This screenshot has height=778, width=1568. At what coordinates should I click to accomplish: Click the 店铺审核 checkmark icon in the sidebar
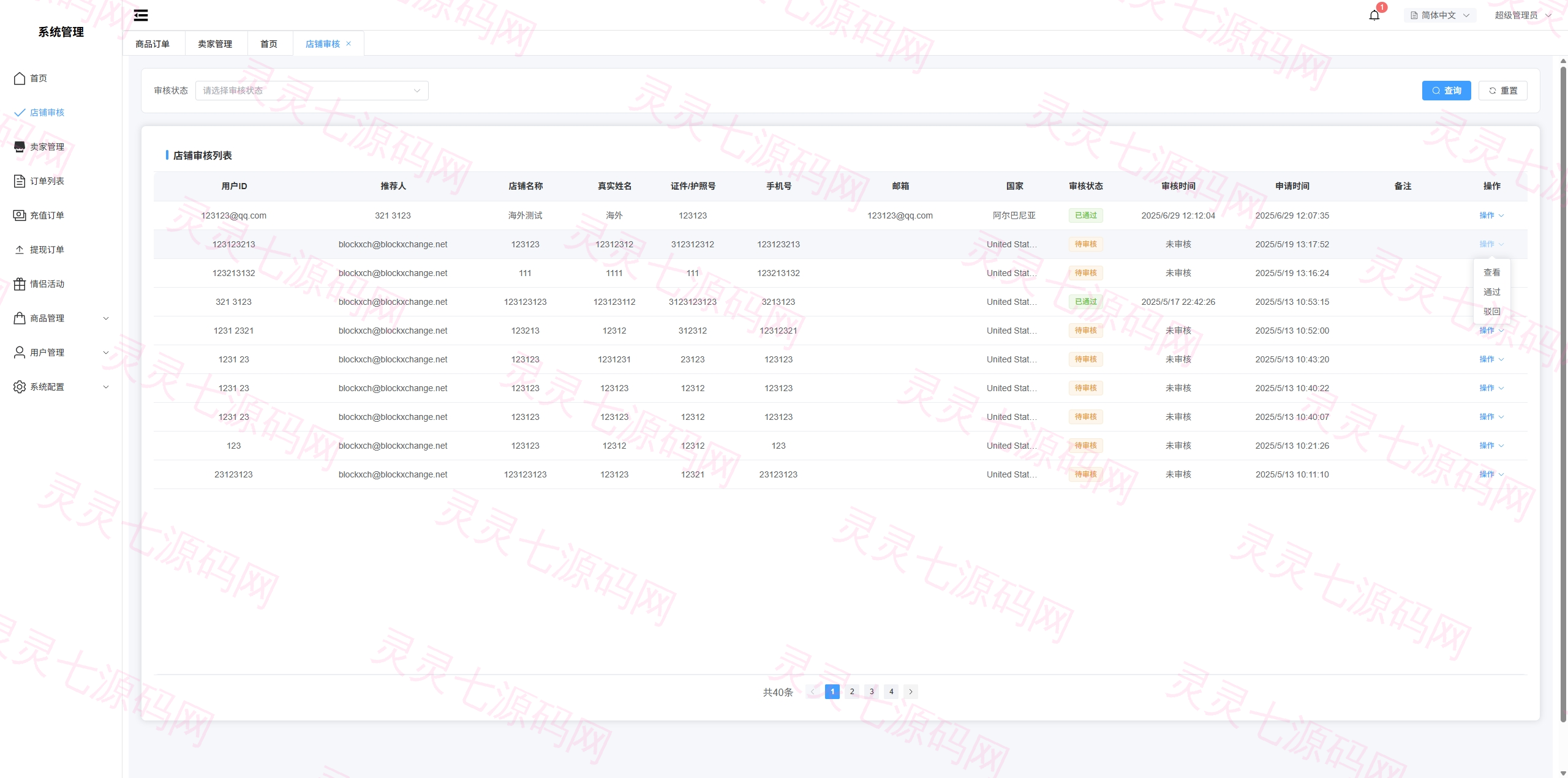[x=20, y=113]
